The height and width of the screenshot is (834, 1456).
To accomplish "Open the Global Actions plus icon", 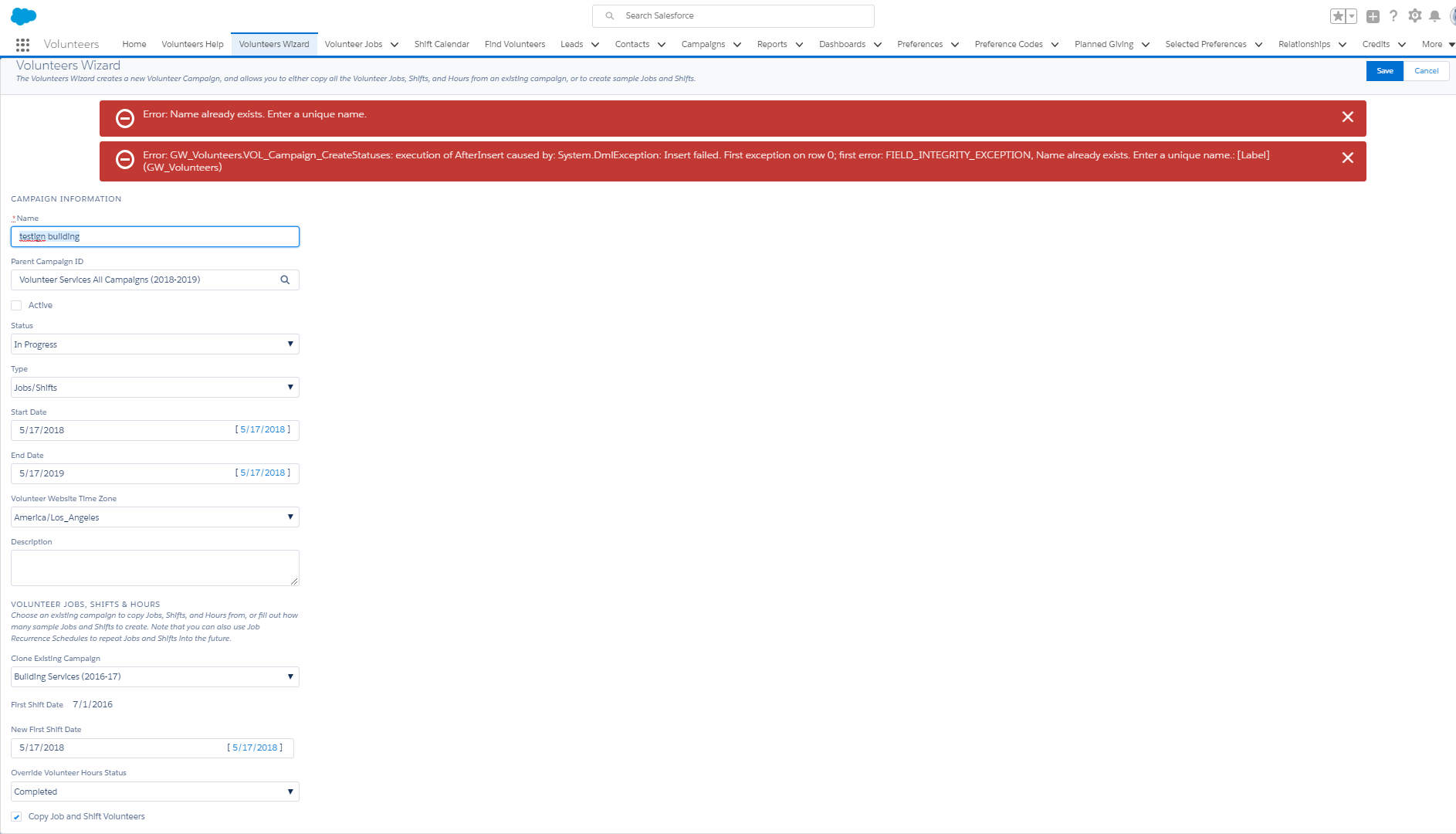I will (x=1373, y=16).
